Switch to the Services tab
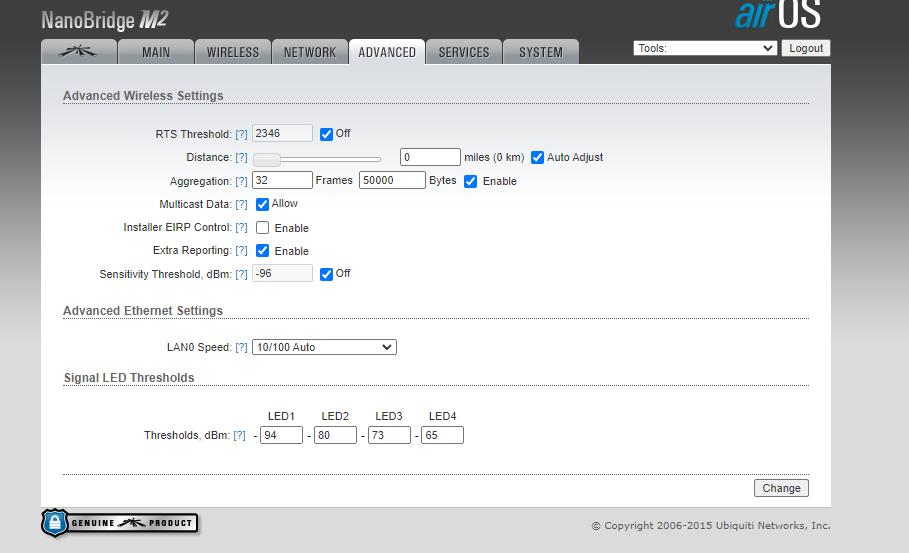909x553 pixels. click(x=464, y=52)
